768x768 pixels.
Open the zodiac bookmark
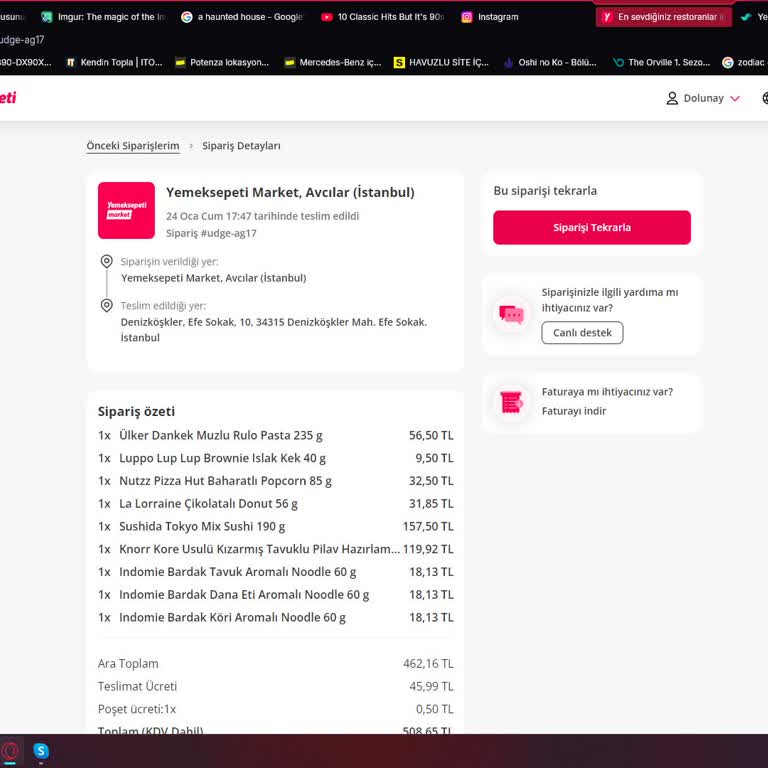744,63
